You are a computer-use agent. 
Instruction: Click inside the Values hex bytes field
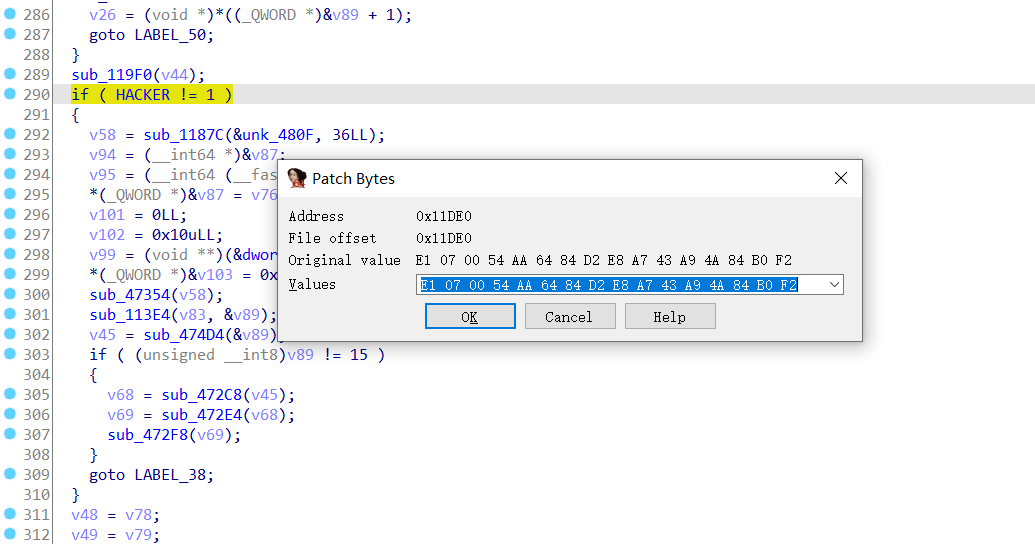pos(608,285)
